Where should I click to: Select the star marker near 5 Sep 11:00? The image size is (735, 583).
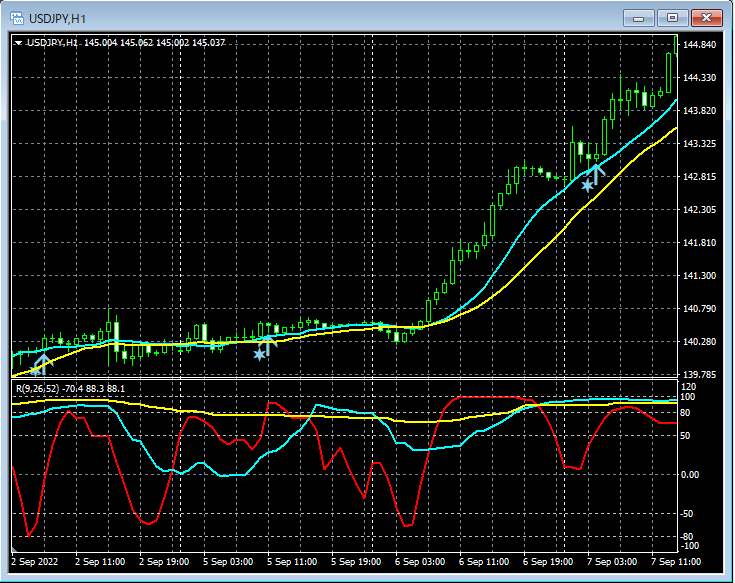coord(259,354)
